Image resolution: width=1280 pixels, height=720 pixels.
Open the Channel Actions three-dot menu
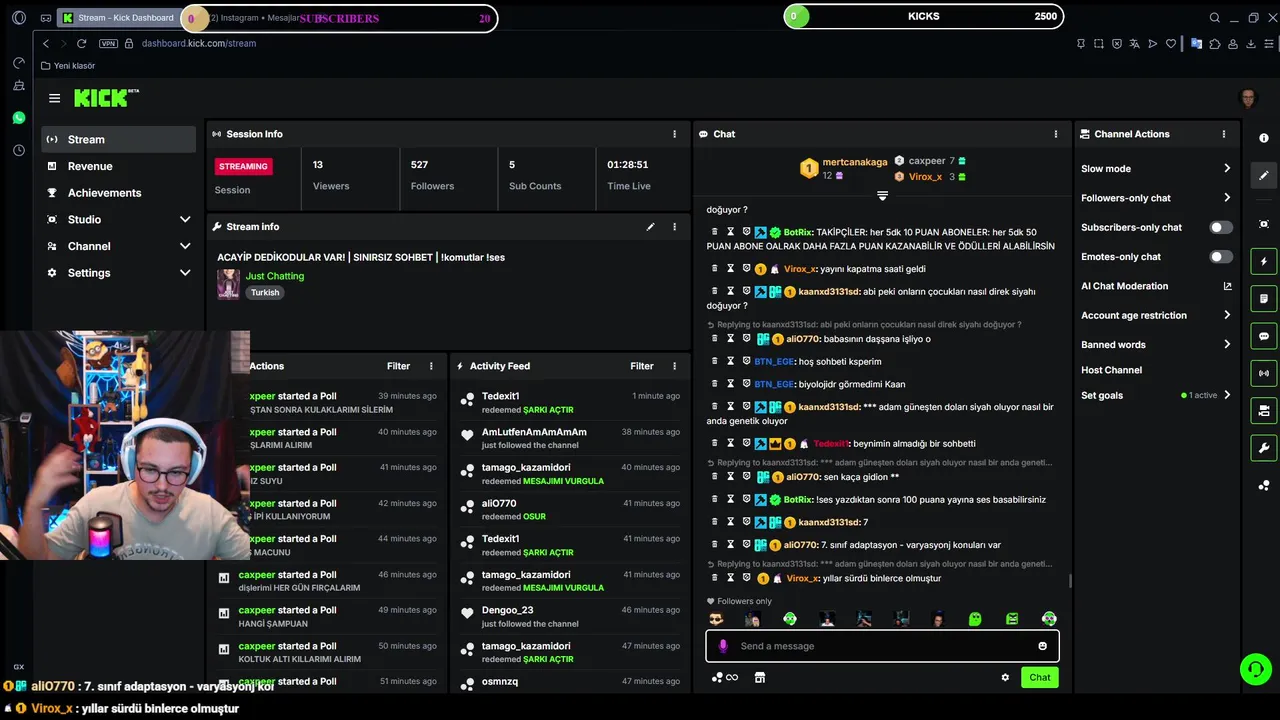coord(1224,134)
